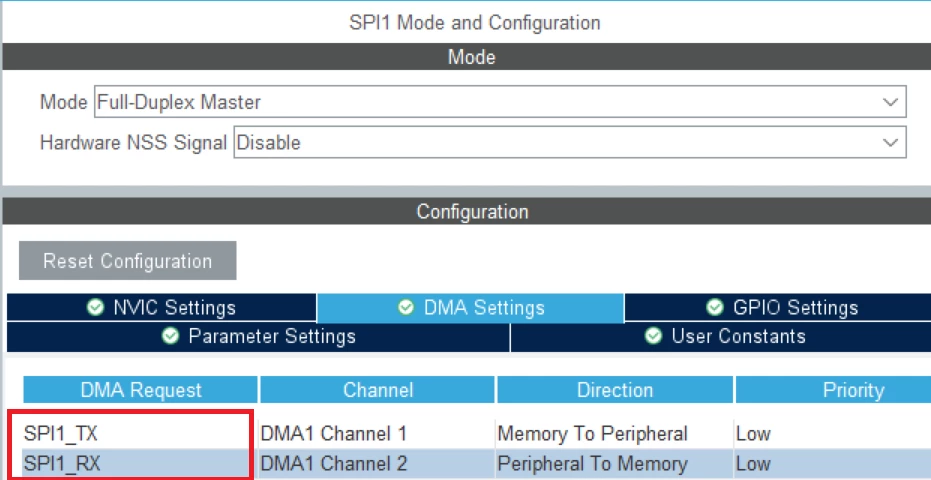931x480 pixels.
Task: Expand the Hardware NSS Signal dropdown
Action: pyautogui.click(x=570, y=143)
